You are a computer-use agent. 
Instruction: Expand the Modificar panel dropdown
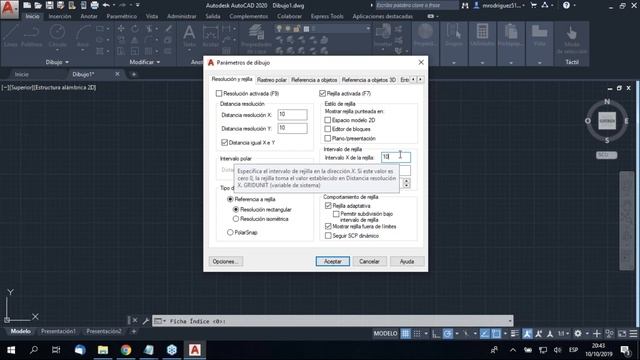click(x=145, y=62)
